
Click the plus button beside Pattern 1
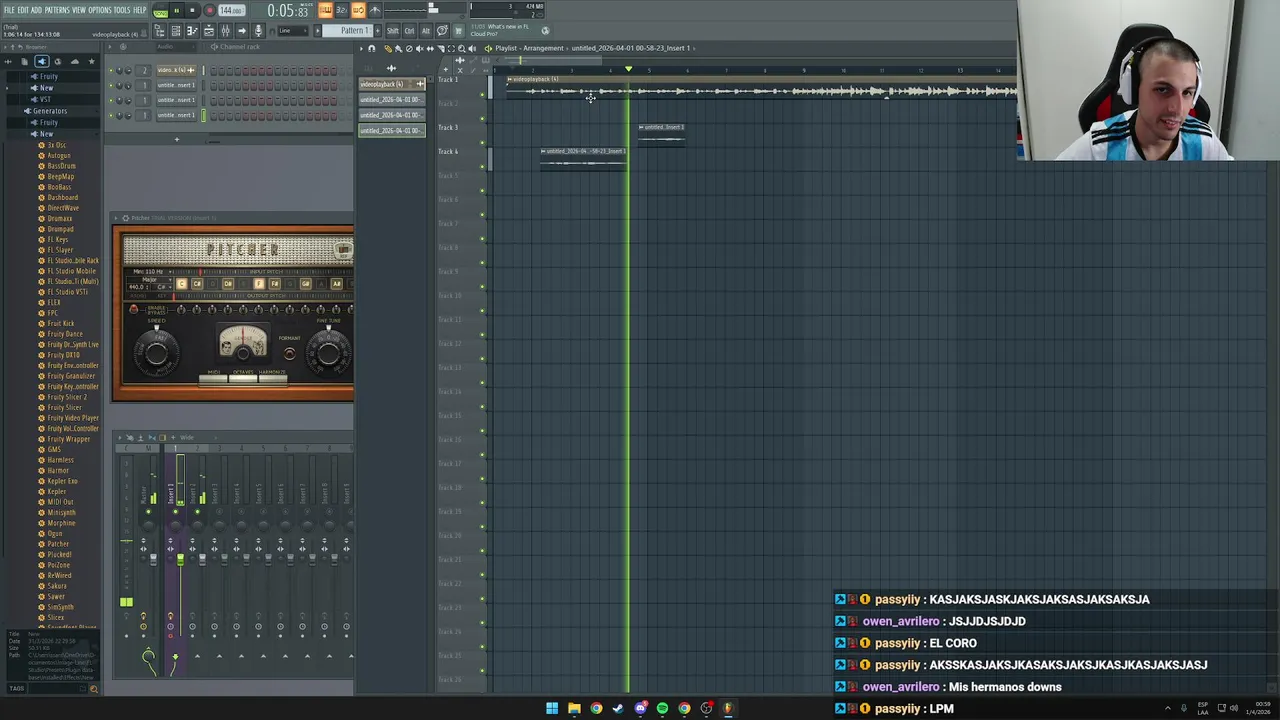click(377, 31)
